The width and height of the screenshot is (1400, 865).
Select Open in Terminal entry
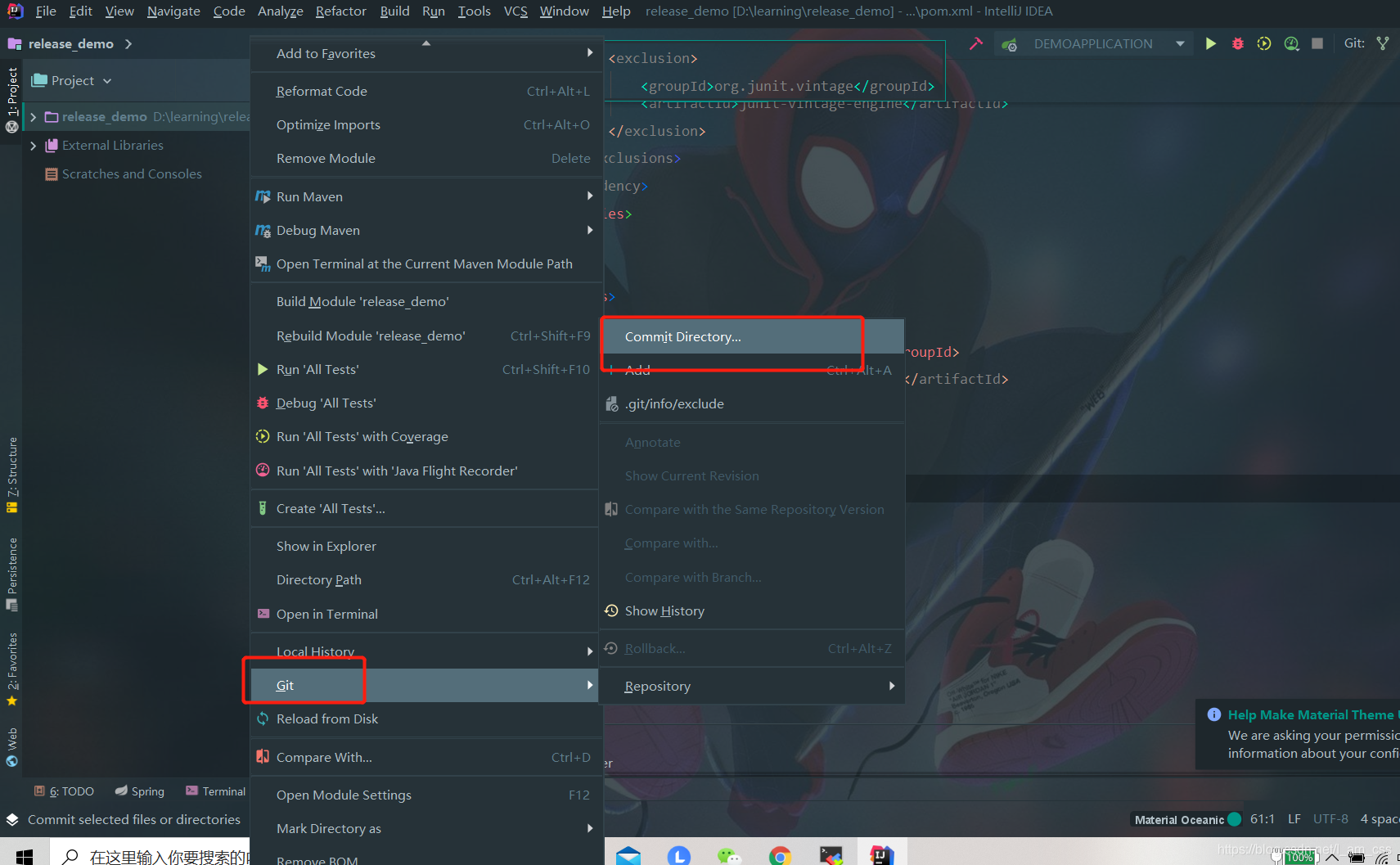[x=426, y=615]
